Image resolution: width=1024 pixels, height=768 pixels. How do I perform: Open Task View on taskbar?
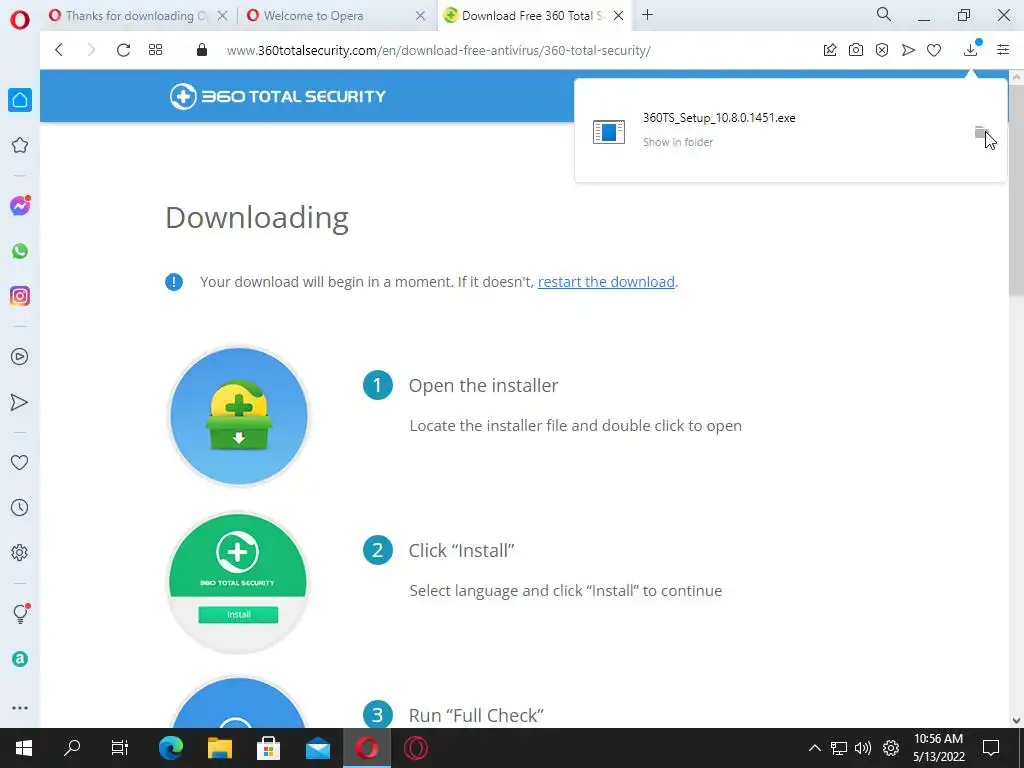click(120, 748)
